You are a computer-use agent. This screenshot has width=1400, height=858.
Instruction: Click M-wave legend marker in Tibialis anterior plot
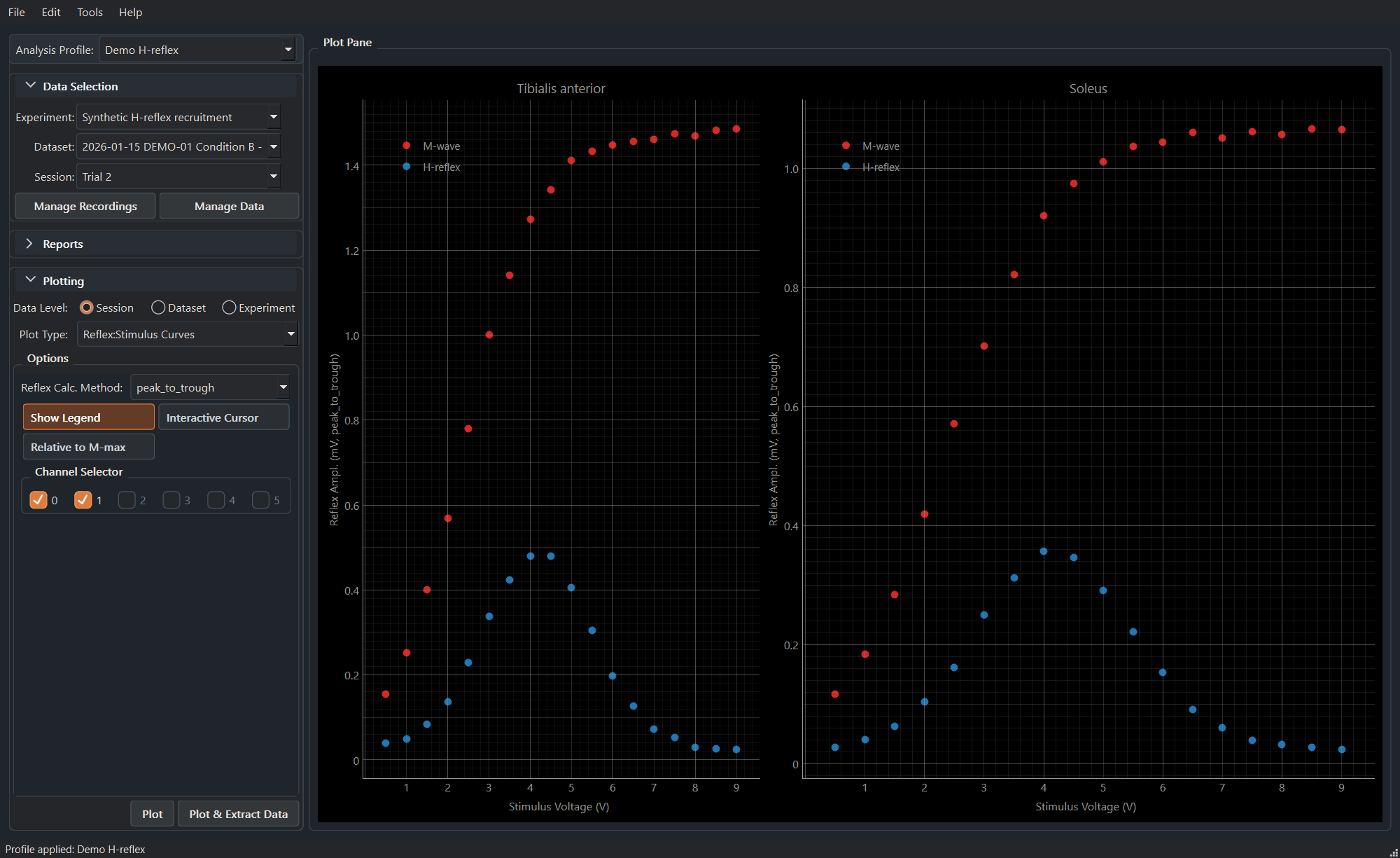click(x=407, y=146)
